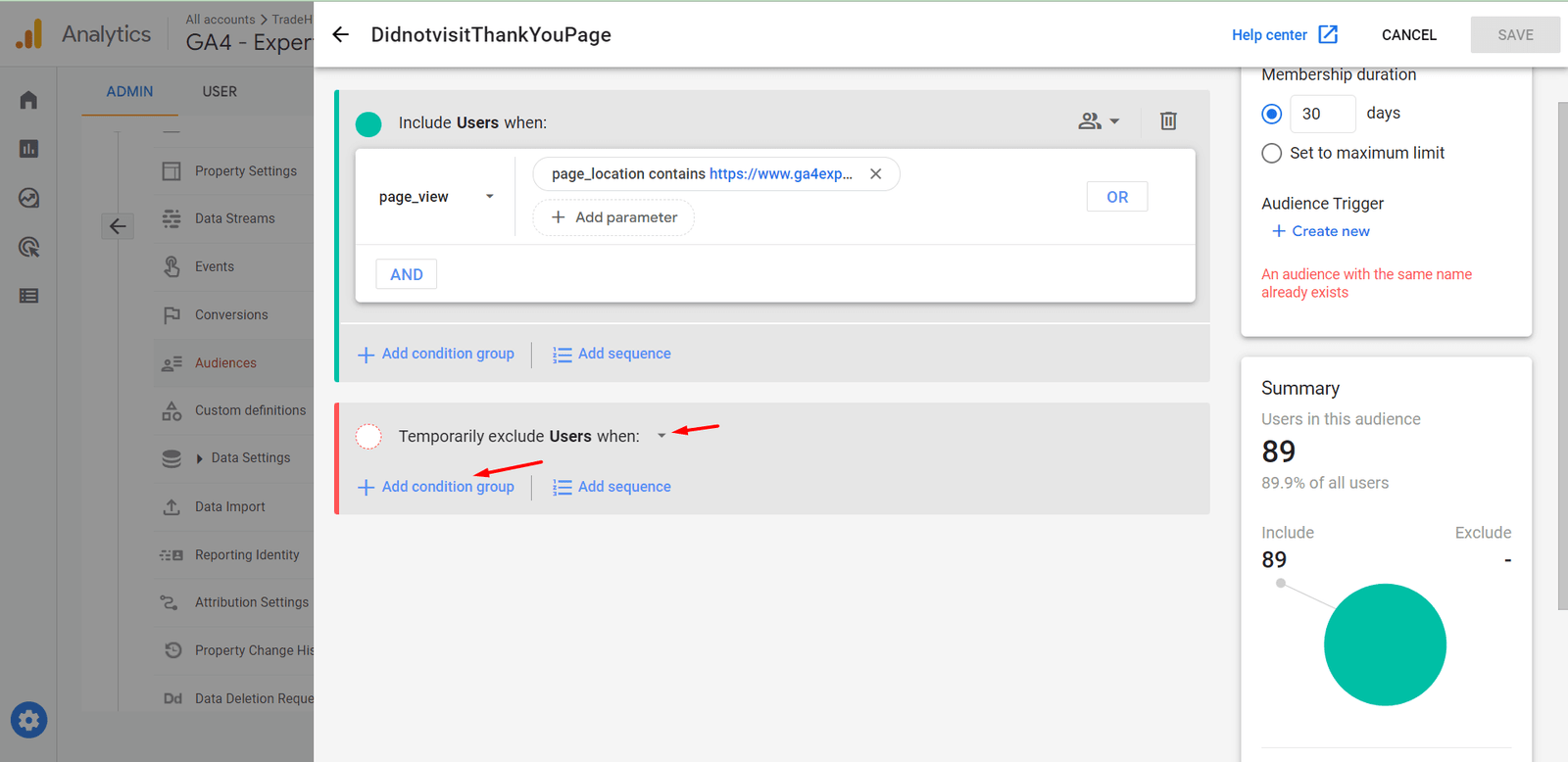This screenshot has height=762, width=1568.
Task: Open the Configure list icon in sidebar
Action: pyautogui.click(x=28, y=296)
